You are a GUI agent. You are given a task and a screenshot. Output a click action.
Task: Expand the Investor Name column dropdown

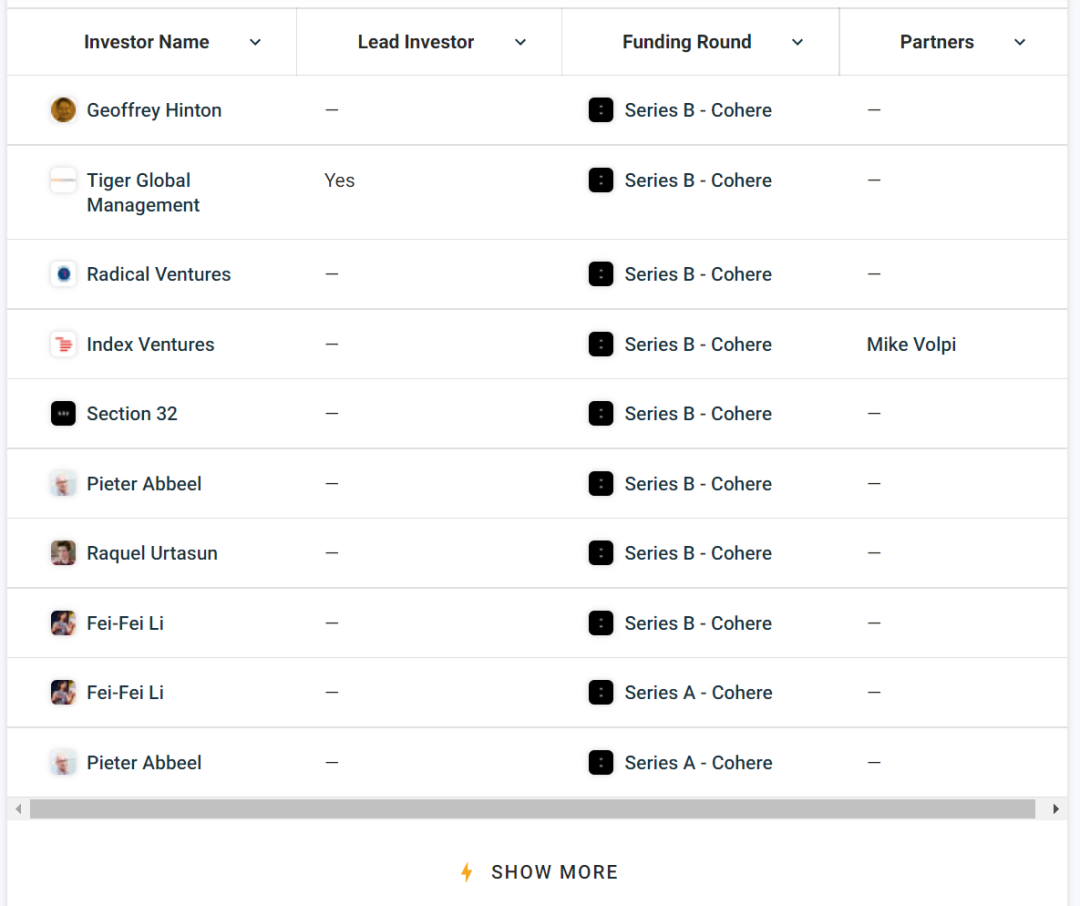point(255,42)
